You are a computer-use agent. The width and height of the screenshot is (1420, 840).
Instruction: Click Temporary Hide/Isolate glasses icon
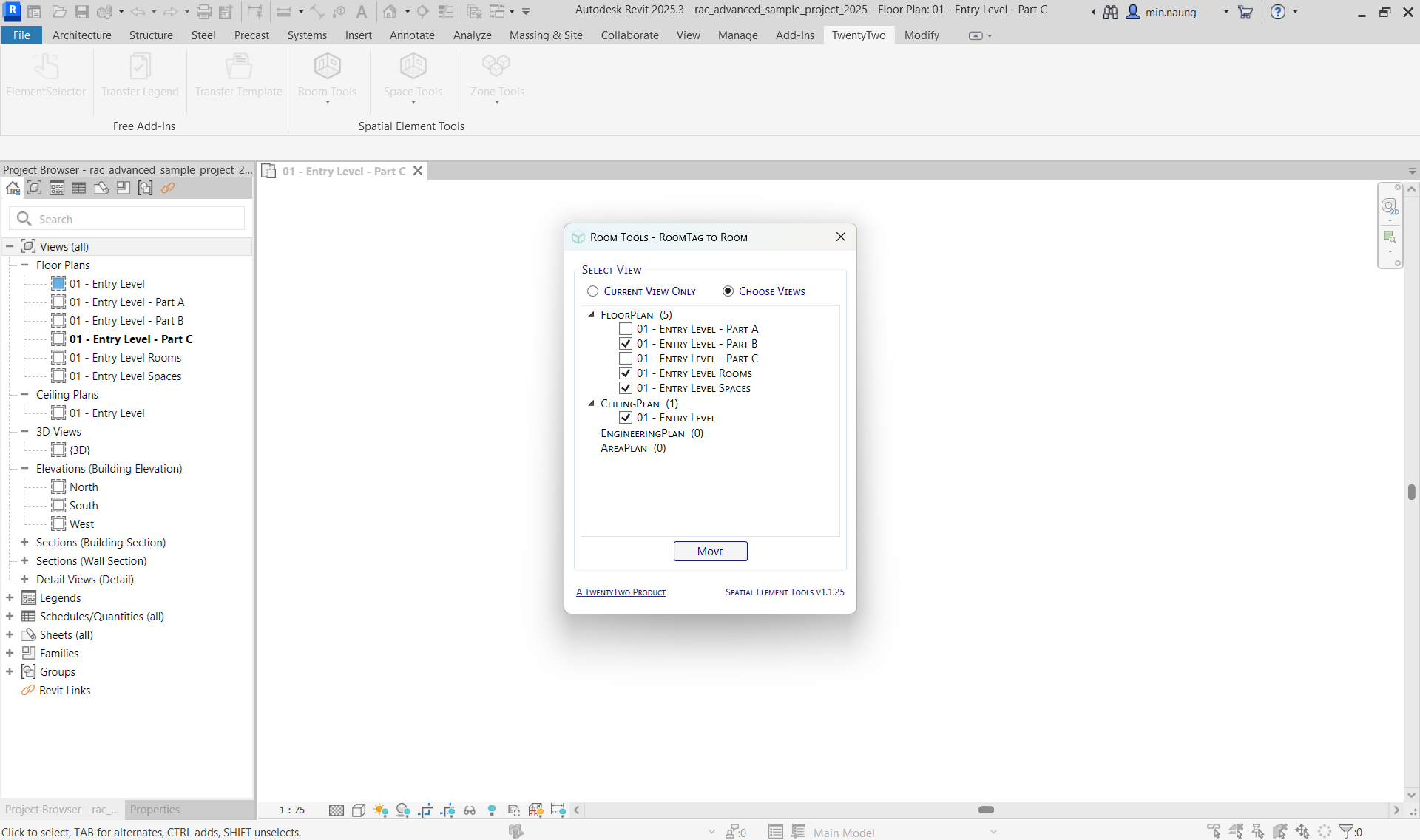coord(470,810)
